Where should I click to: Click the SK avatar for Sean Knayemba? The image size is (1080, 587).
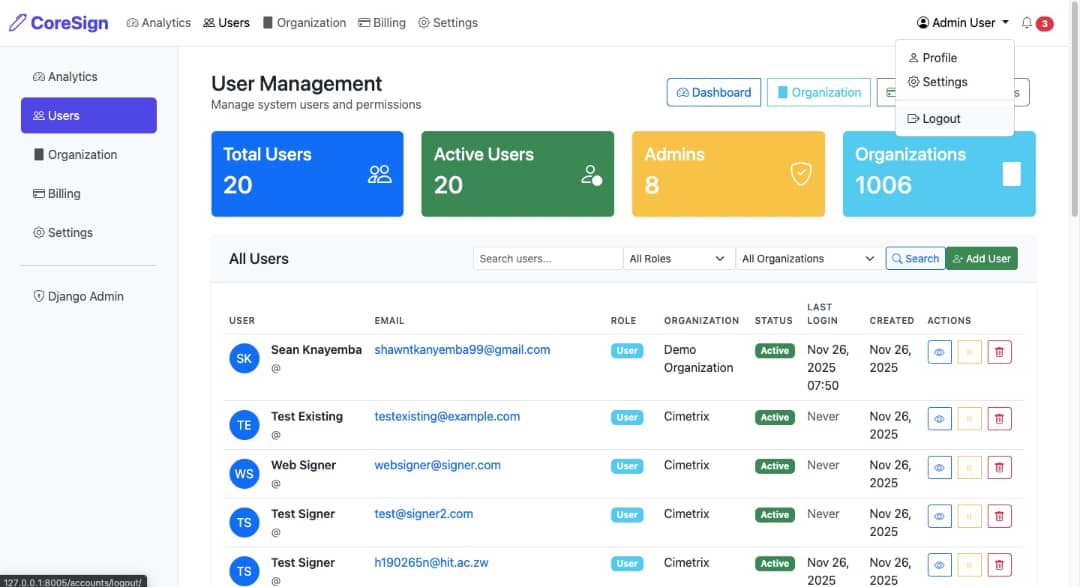click(244, 358)
